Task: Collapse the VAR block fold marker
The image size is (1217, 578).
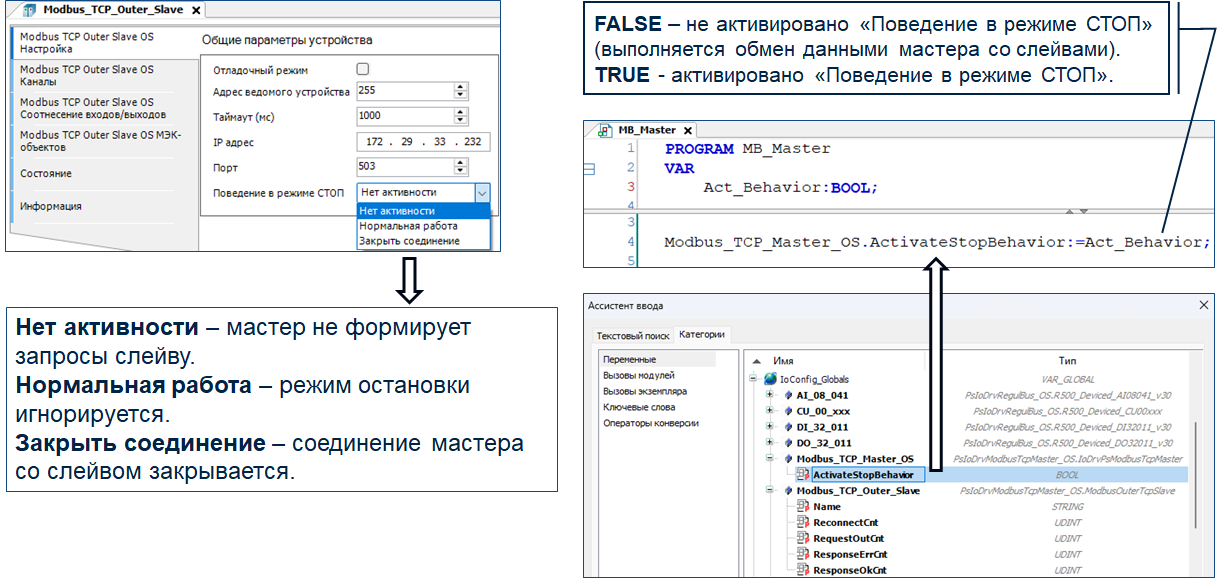Action: click(588, 170)
